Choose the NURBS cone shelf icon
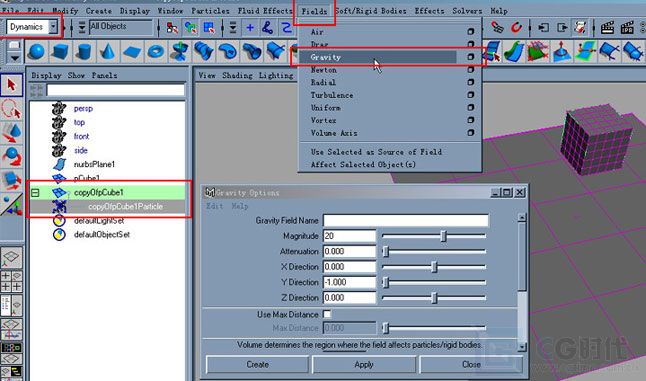The image size is (646, 381). 108,51
